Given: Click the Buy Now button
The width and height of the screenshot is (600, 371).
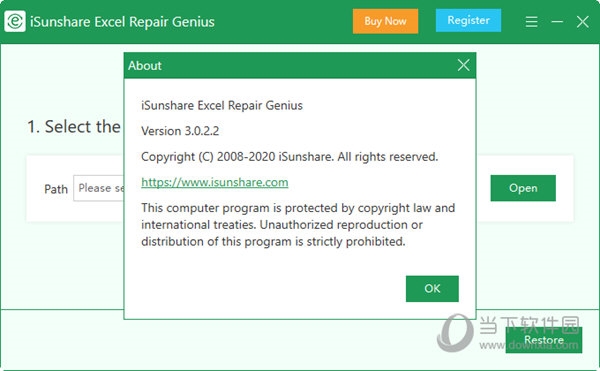Looking at the screenshot, I should pyautogui.click(x=385, y=21).
